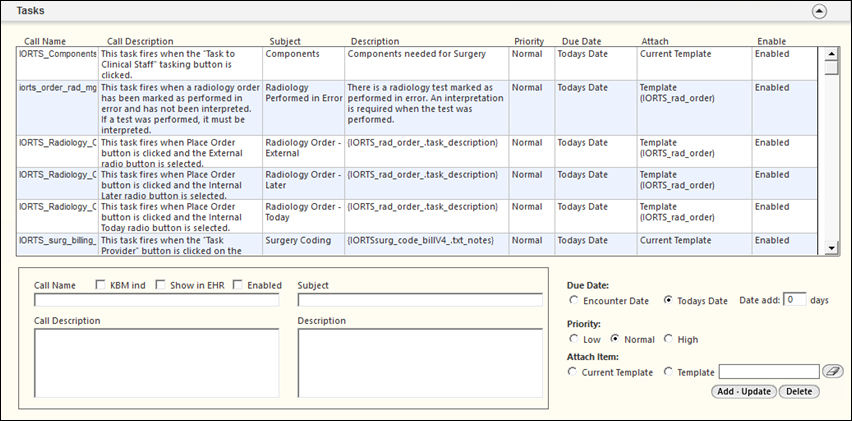Clear the template field with the eraser icon
This screenshot has height=421, width=852.
pos(832,372)
